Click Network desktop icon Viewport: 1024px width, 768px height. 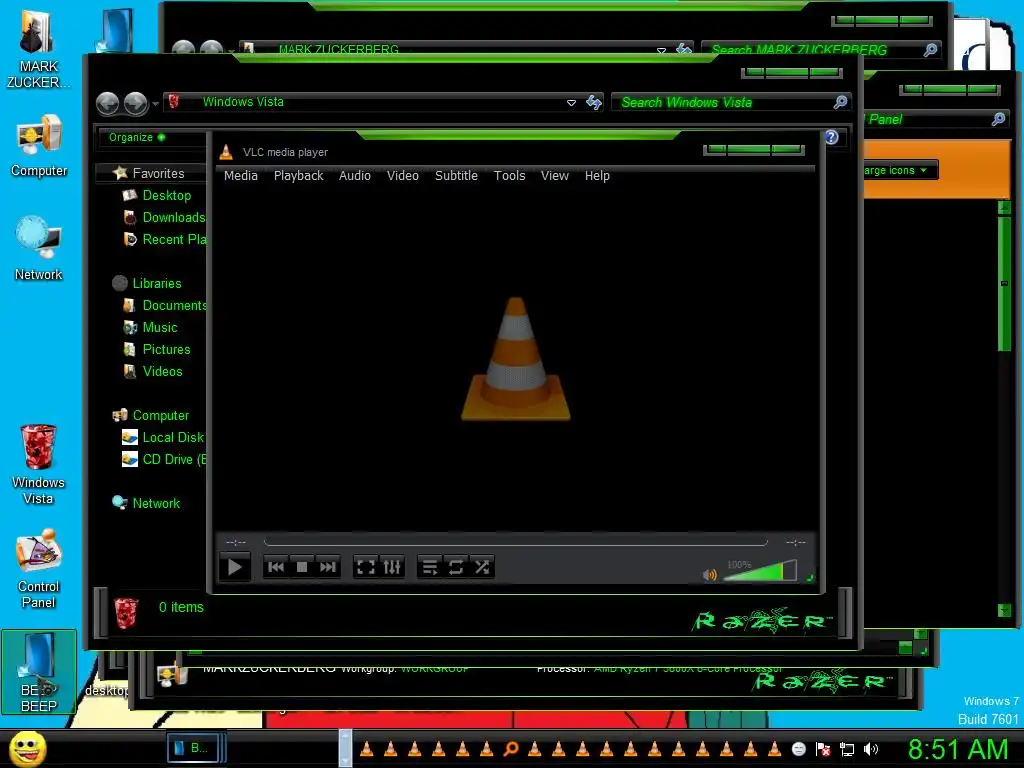[39, 249]
